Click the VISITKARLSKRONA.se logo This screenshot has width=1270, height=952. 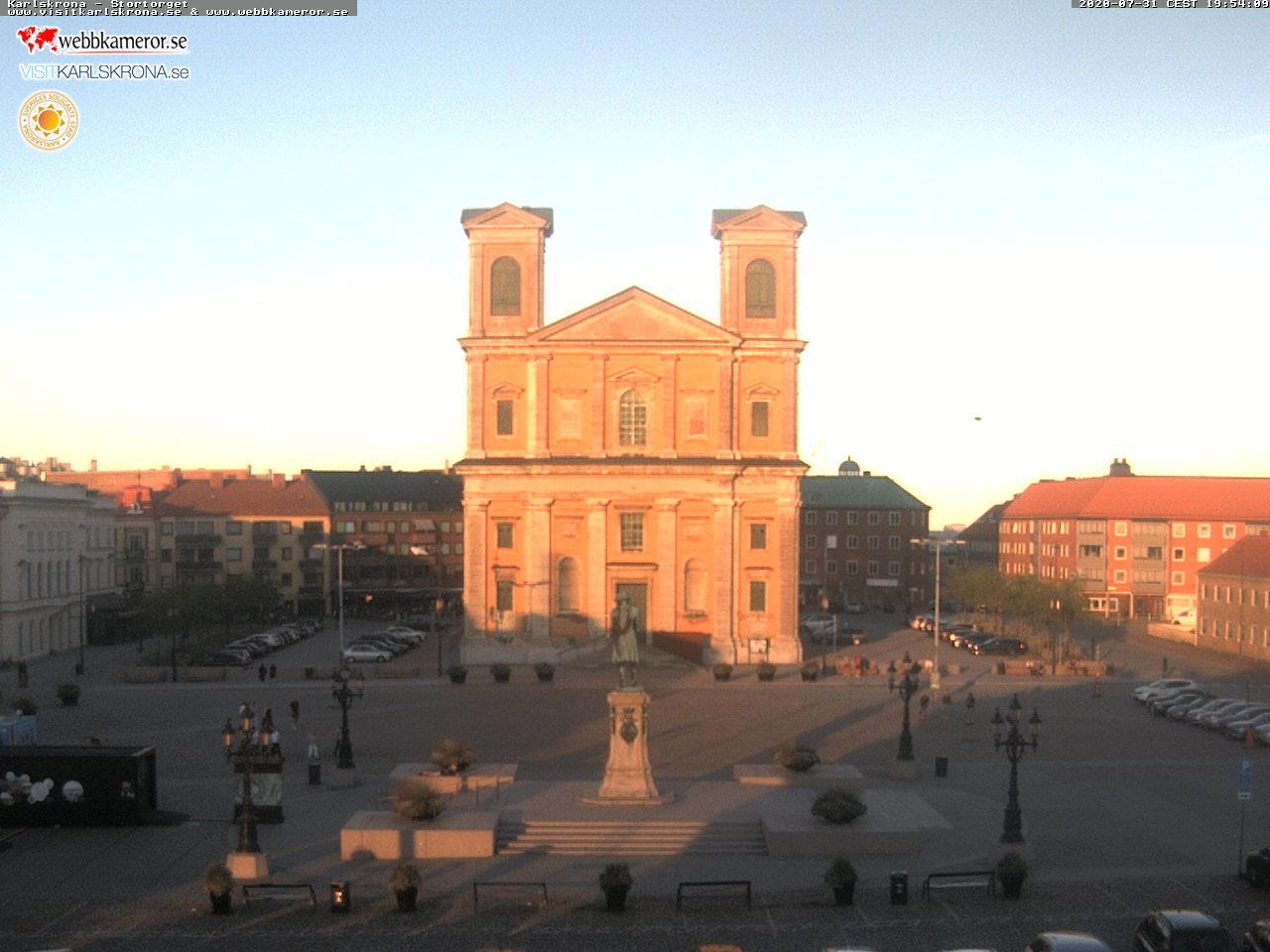click(104, 71)
